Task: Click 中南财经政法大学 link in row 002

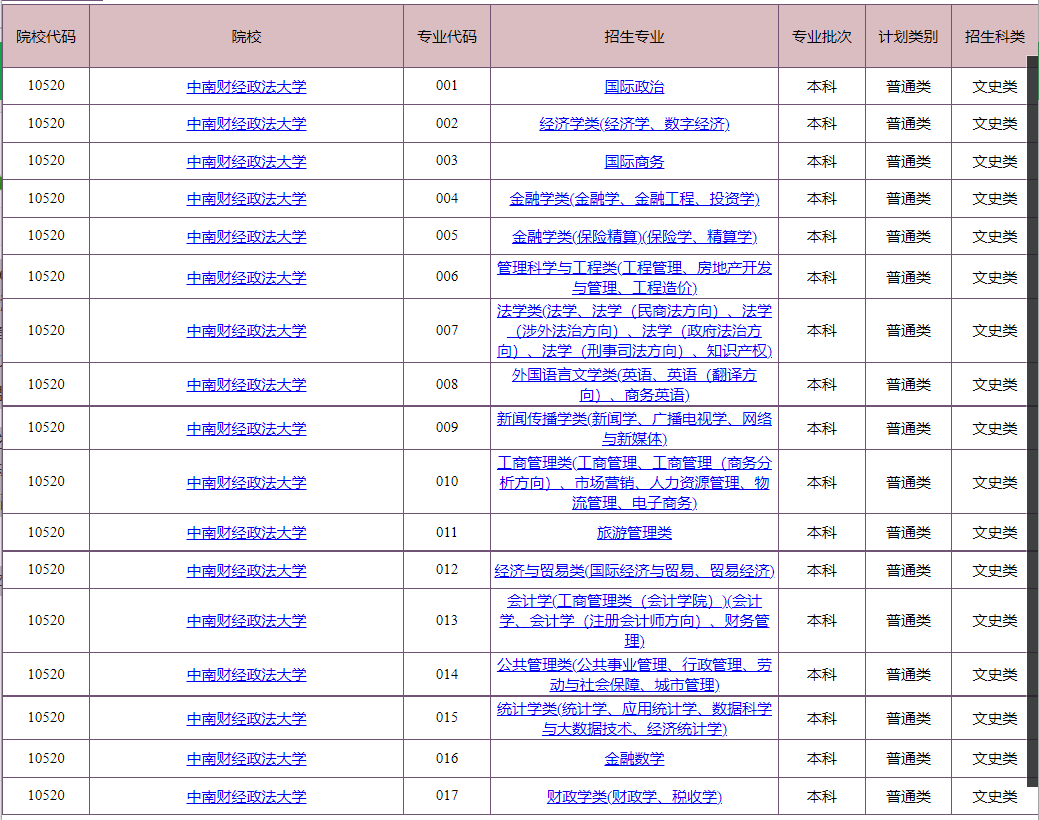Action: coord(246,124)
